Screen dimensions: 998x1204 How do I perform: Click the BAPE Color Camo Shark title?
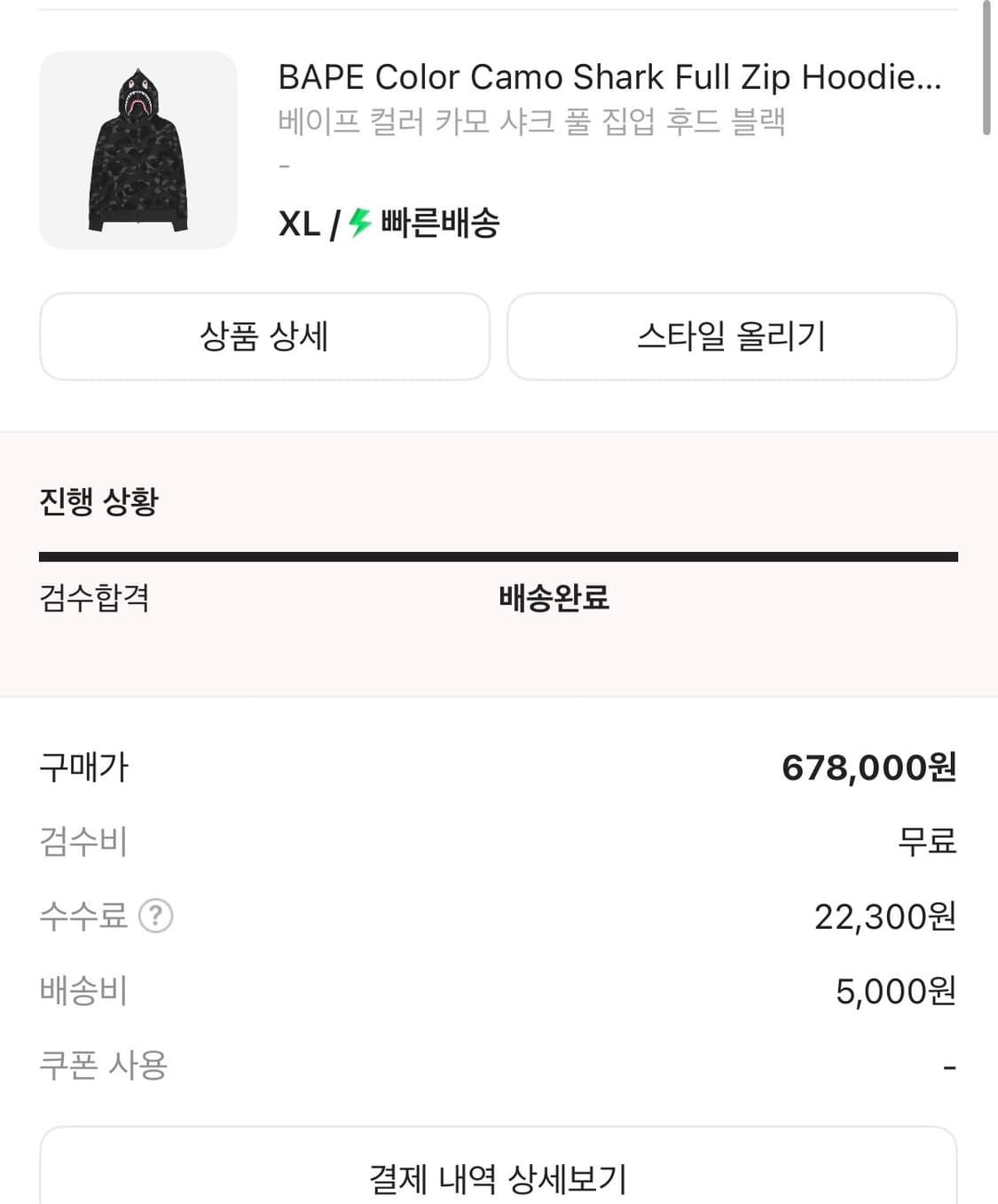pos(609,77)
